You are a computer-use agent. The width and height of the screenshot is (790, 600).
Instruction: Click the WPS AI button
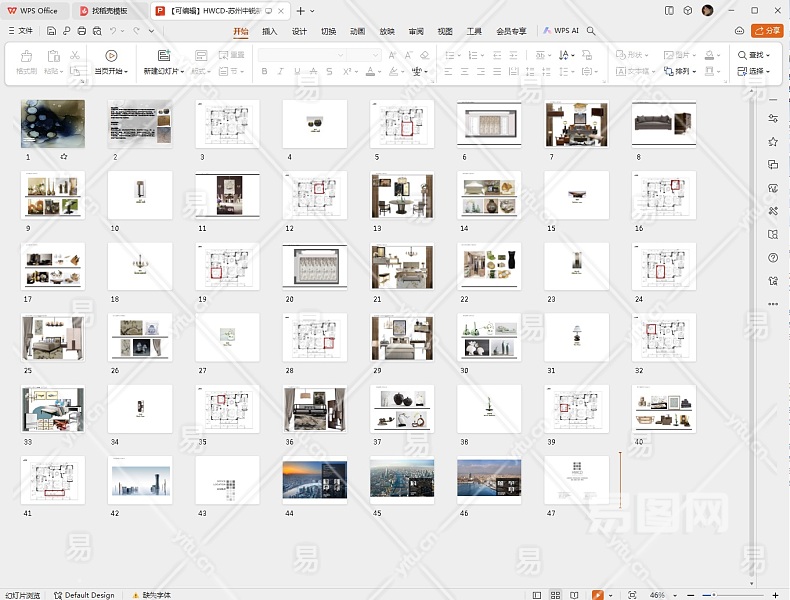(x=561, y=31)
